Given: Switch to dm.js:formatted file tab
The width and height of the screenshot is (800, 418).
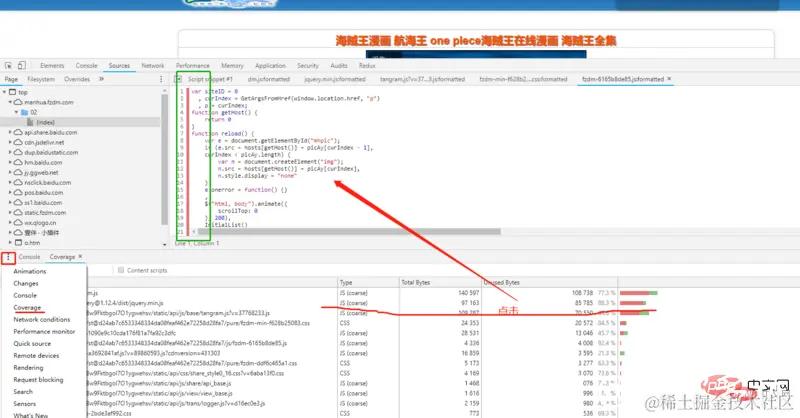Looking at the screenshot, I should (x=269, y=79).
